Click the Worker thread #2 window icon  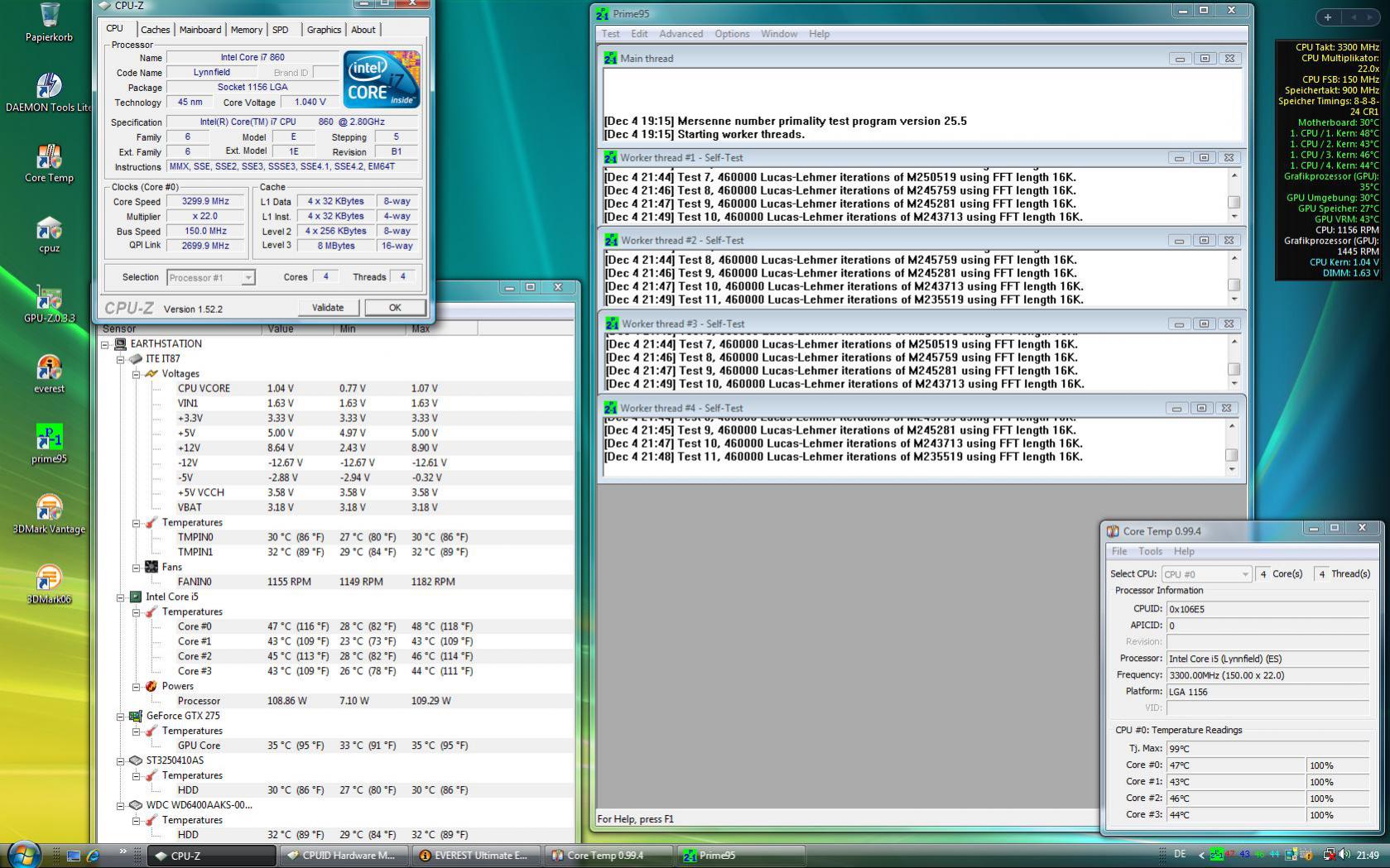610,240
